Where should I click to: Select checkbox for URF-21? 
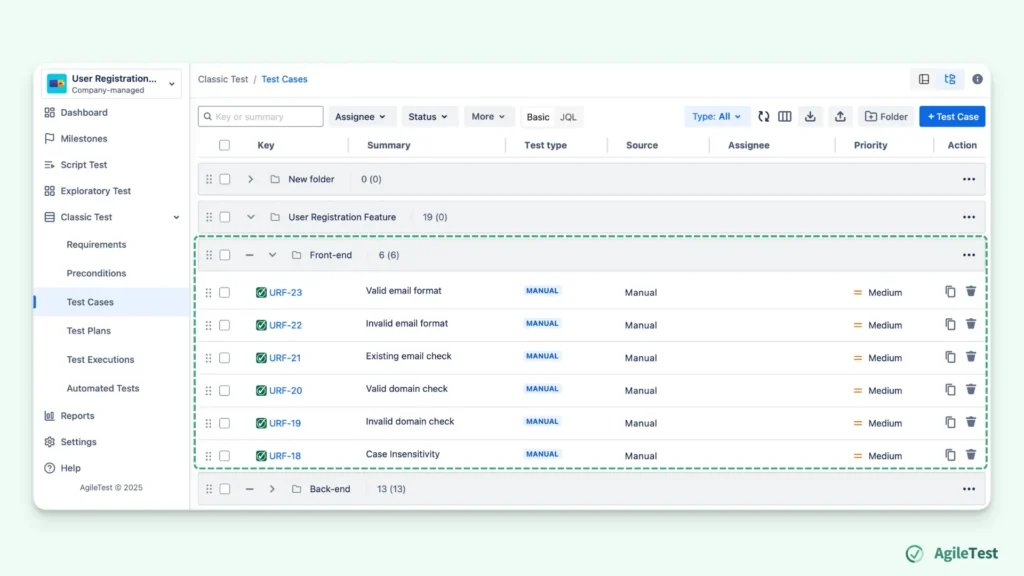(225, 358)
